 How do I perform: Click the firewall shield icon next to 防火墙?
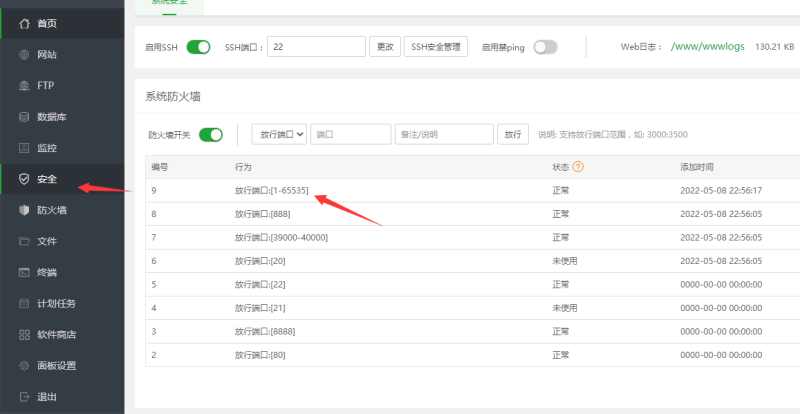[24, 210]
